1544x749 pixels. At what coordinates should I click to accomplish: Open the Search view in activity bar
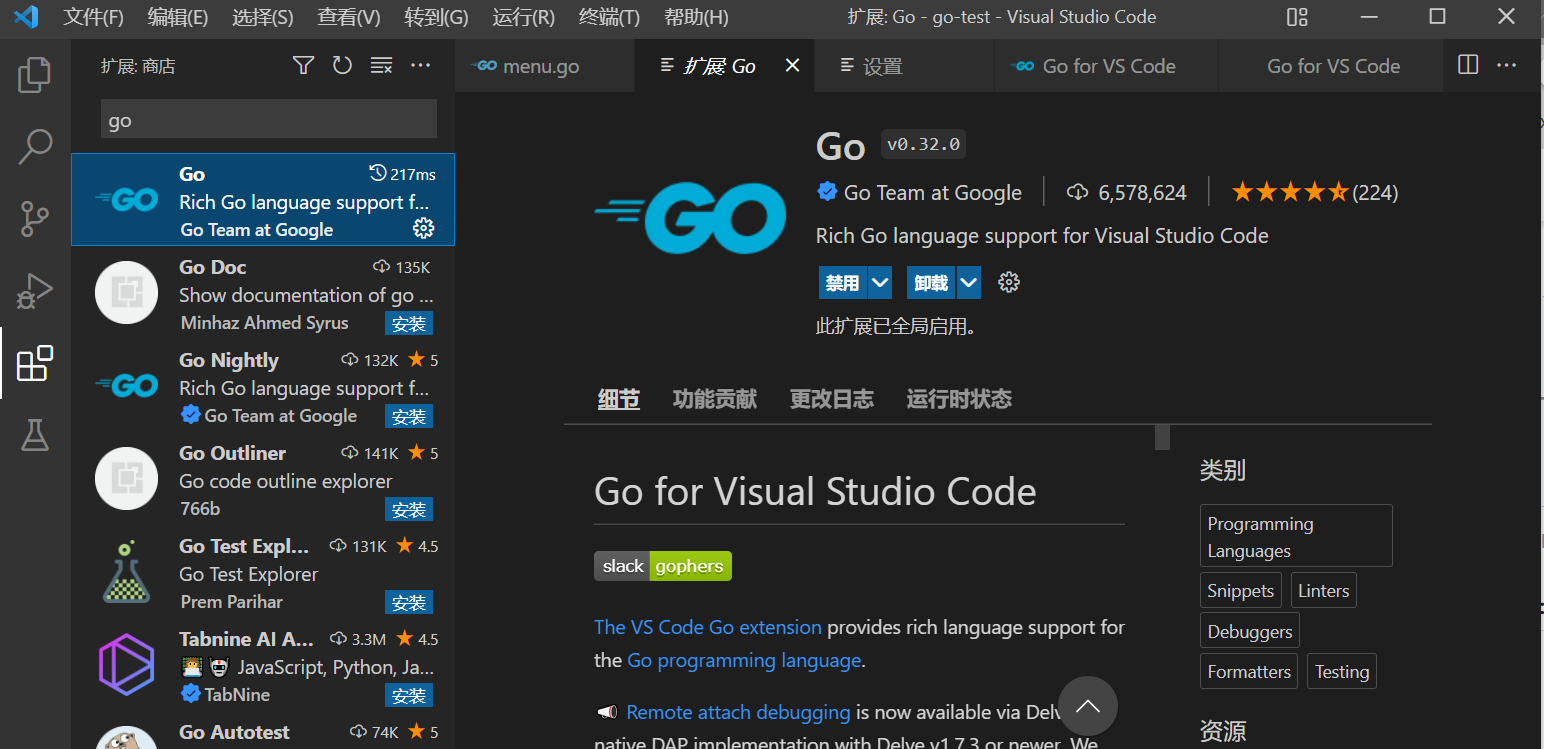[35, 146]
